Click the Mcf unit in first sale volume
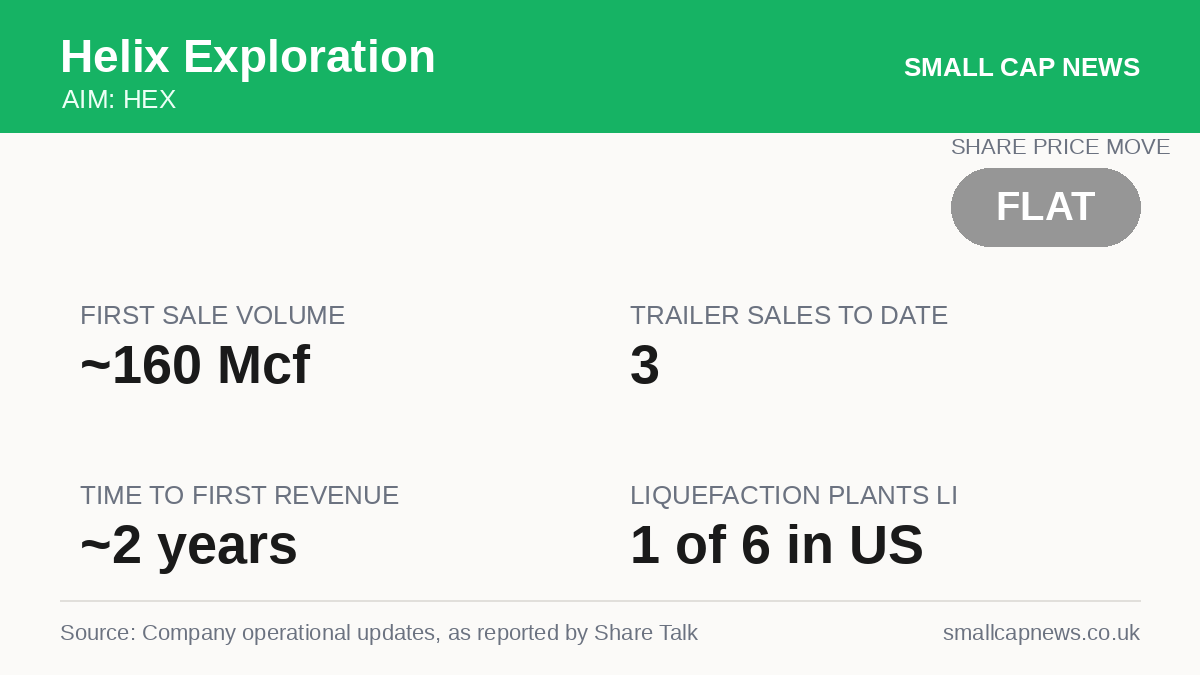The height and width of the screenshot is (675, 1200). 263,365
